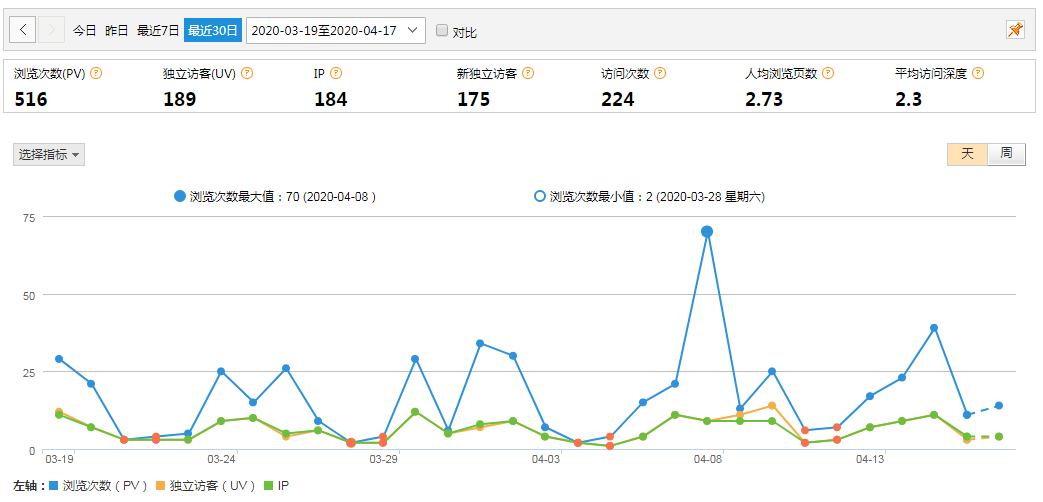Click the pin icon at top right
1043x502 pixels.
(x=1015, y=31)
